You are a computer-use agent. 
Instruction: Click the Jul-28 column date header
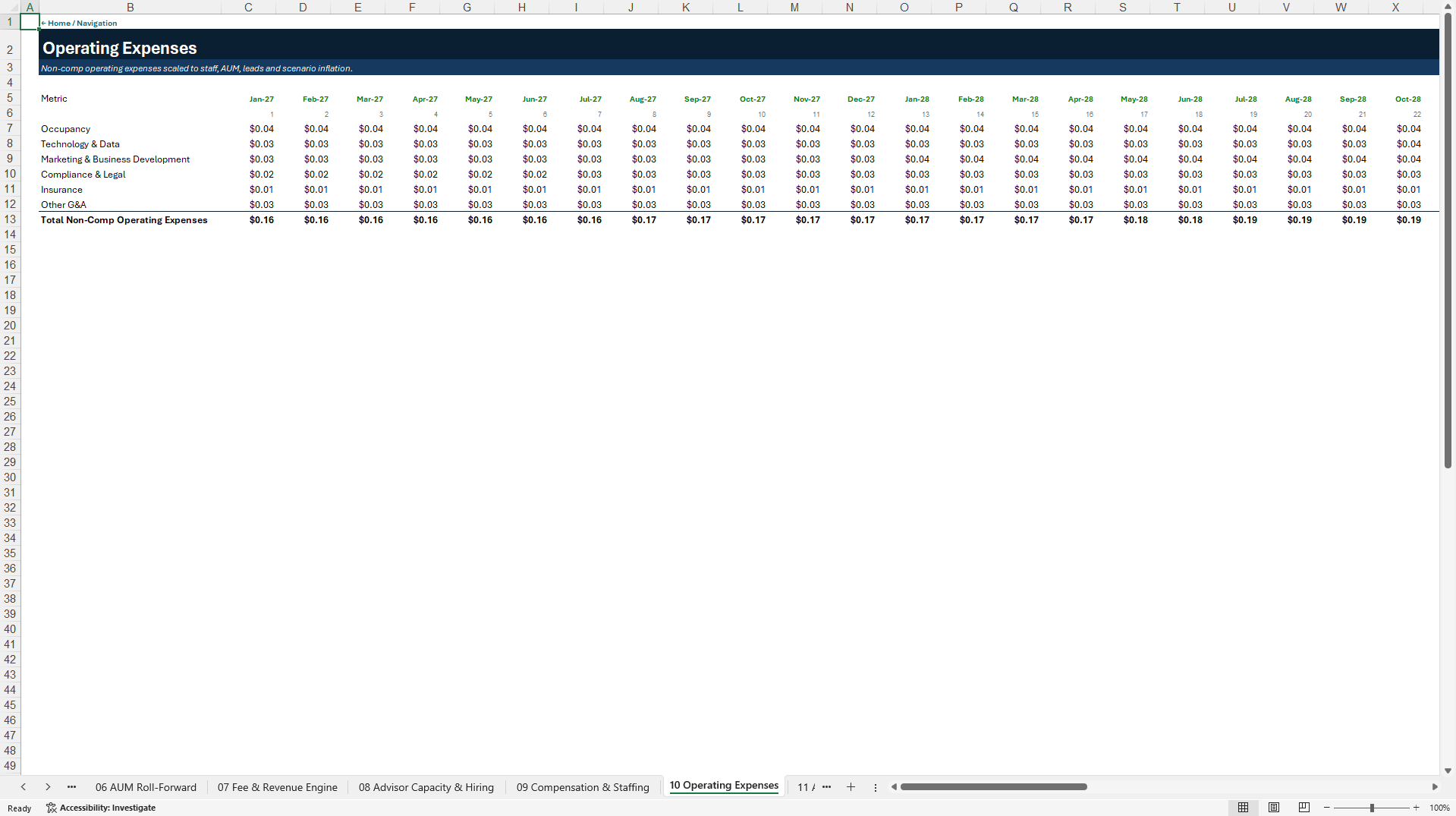click(1246, 99)
